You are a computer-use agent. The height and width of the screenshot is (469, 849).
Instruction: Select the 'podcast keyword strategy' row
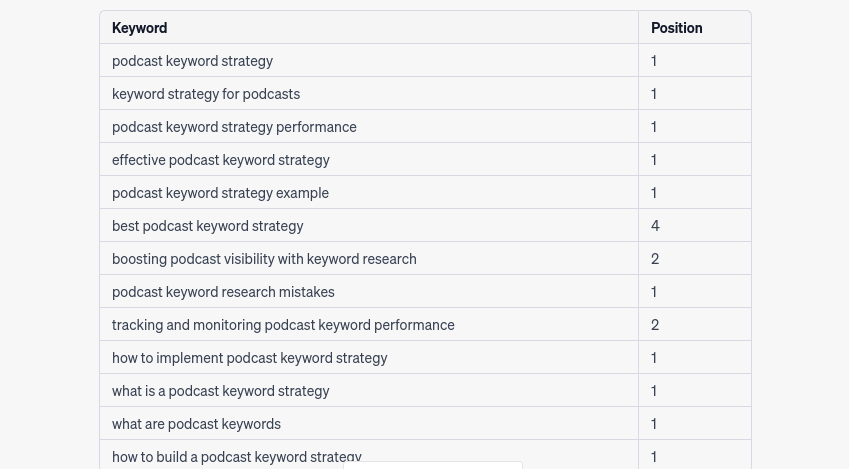coord(425,61)
